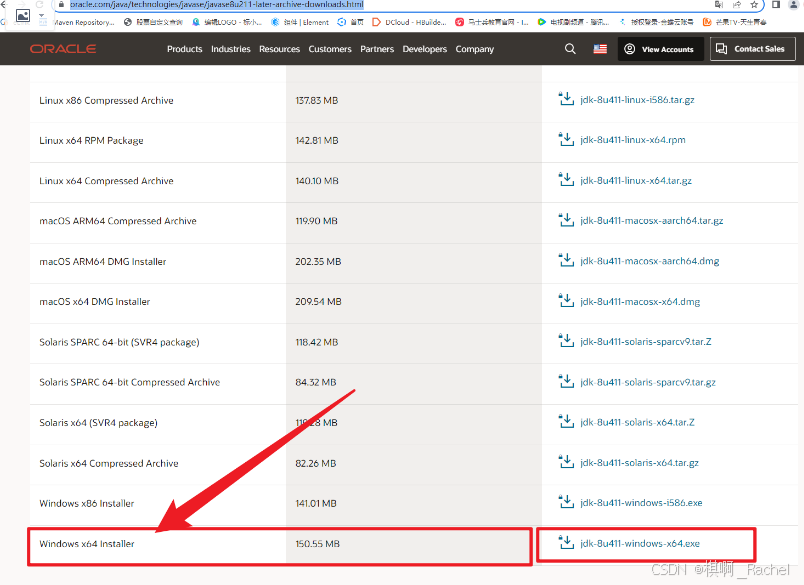The width and height of the screenshot is (804, 585).
Task: Select 'Windows x86 Installer' text
Action: [87, 503]
